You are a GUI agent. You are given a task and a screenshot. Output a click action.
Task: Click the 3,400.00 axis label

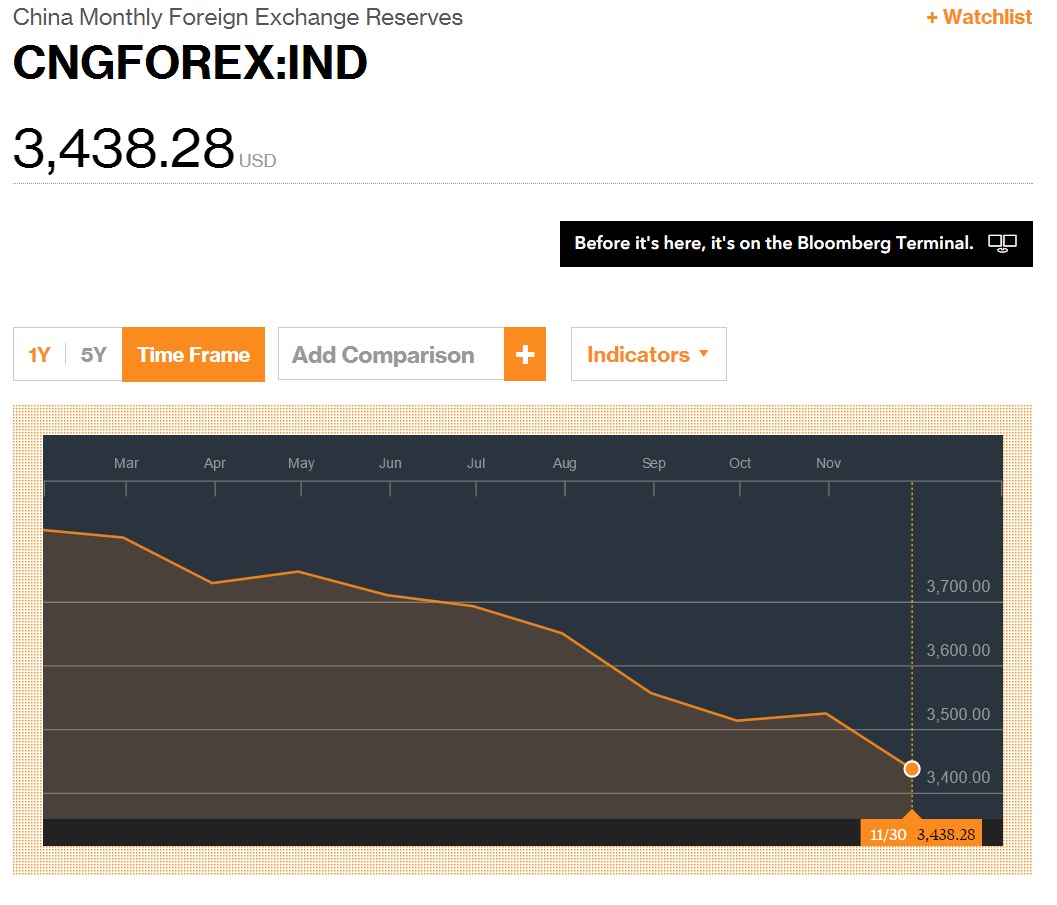(958, 777)
